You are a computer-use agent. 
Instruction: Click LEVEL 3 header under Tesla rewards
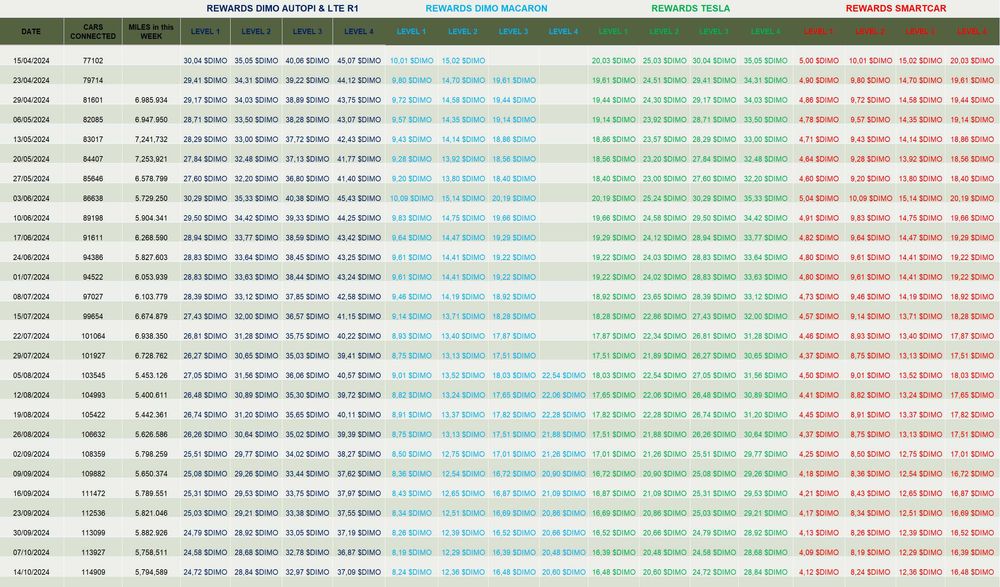(714, 31)
